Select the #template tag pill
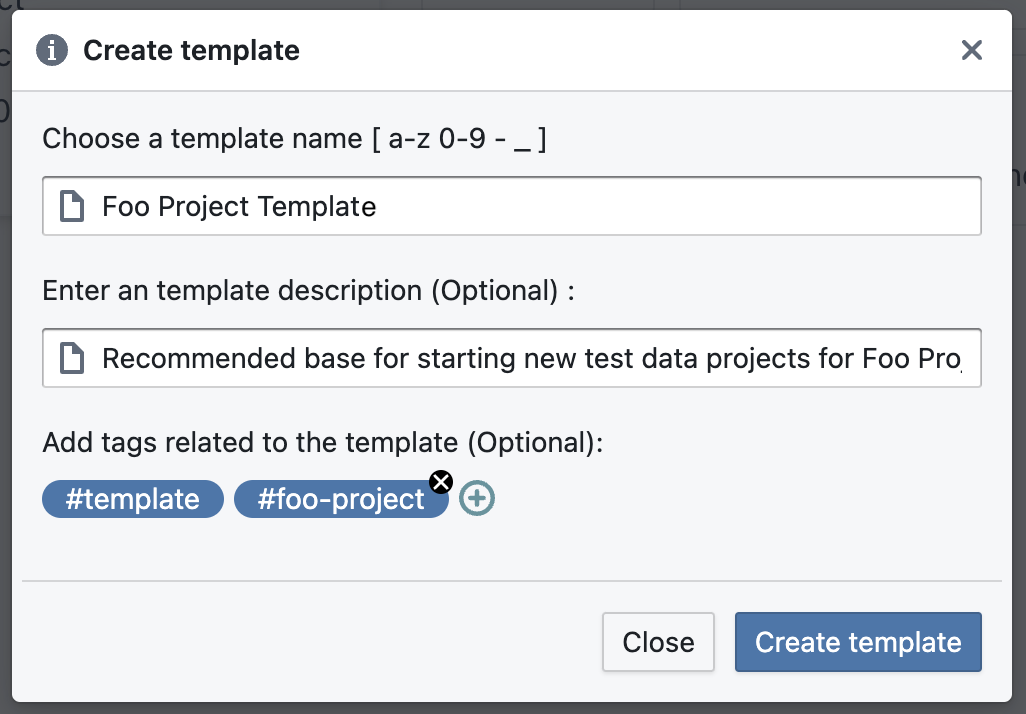Image resolution: width=1026 pixels, height=714 pixels. tap(133, 499)
